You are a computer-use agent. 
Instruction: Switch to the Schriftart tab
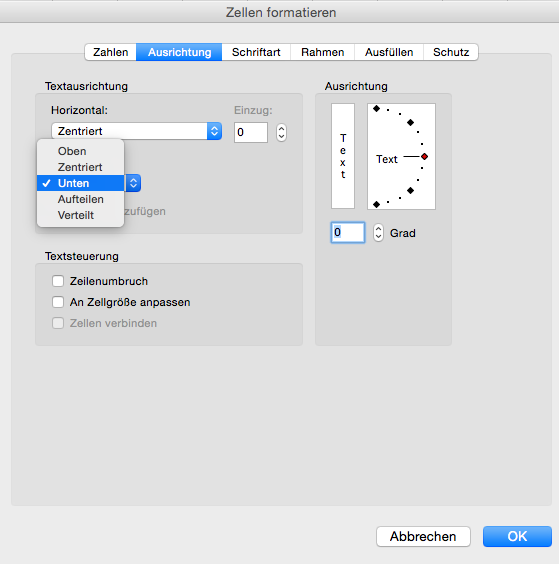coord(256,52)
